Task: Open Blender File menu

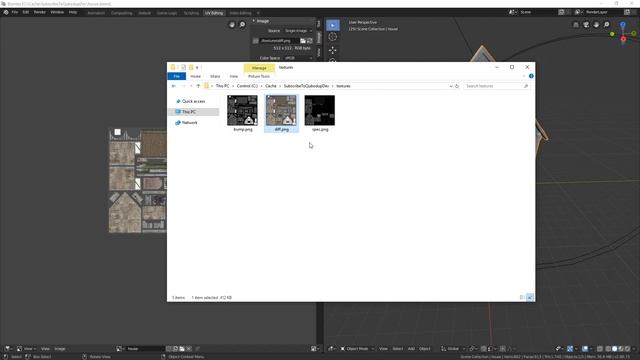Action: point(15,12)
